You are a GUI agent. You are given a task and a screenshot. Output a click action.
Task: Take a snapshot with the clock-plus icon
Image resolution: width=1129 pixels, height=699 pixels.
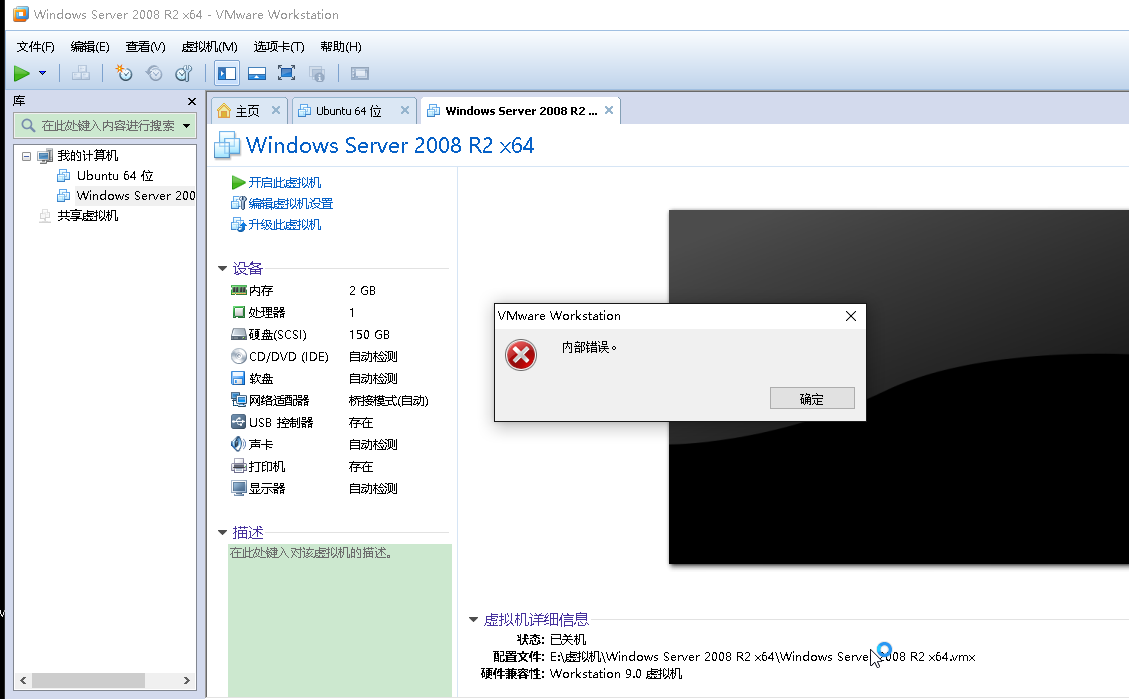(x=124, y=73)
